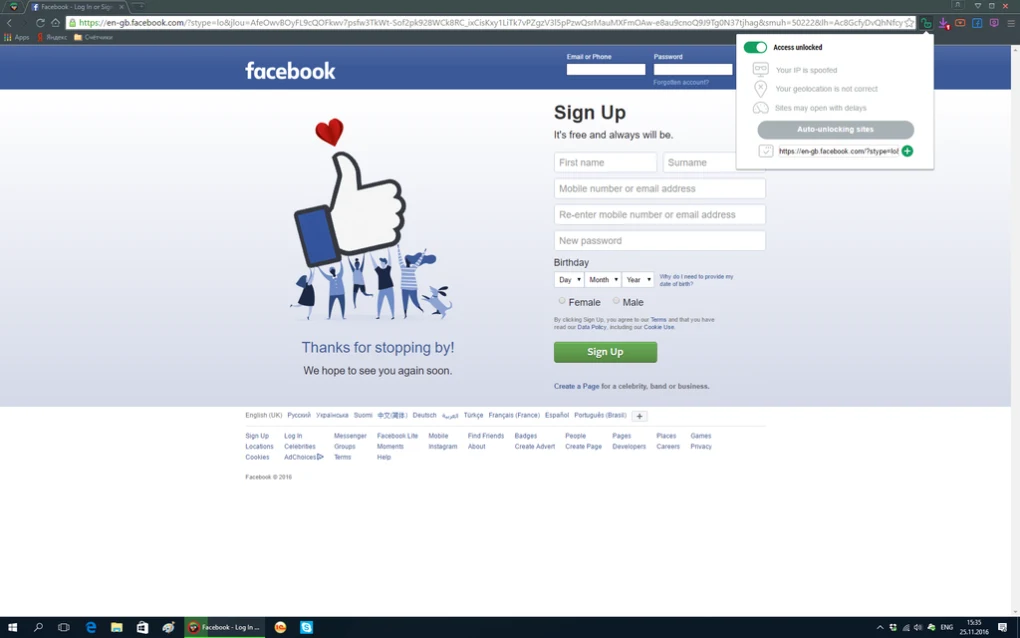Screen dimensions: 1020x638
Task: Click the orange camera extension icon
Action: tap(960, 22)
